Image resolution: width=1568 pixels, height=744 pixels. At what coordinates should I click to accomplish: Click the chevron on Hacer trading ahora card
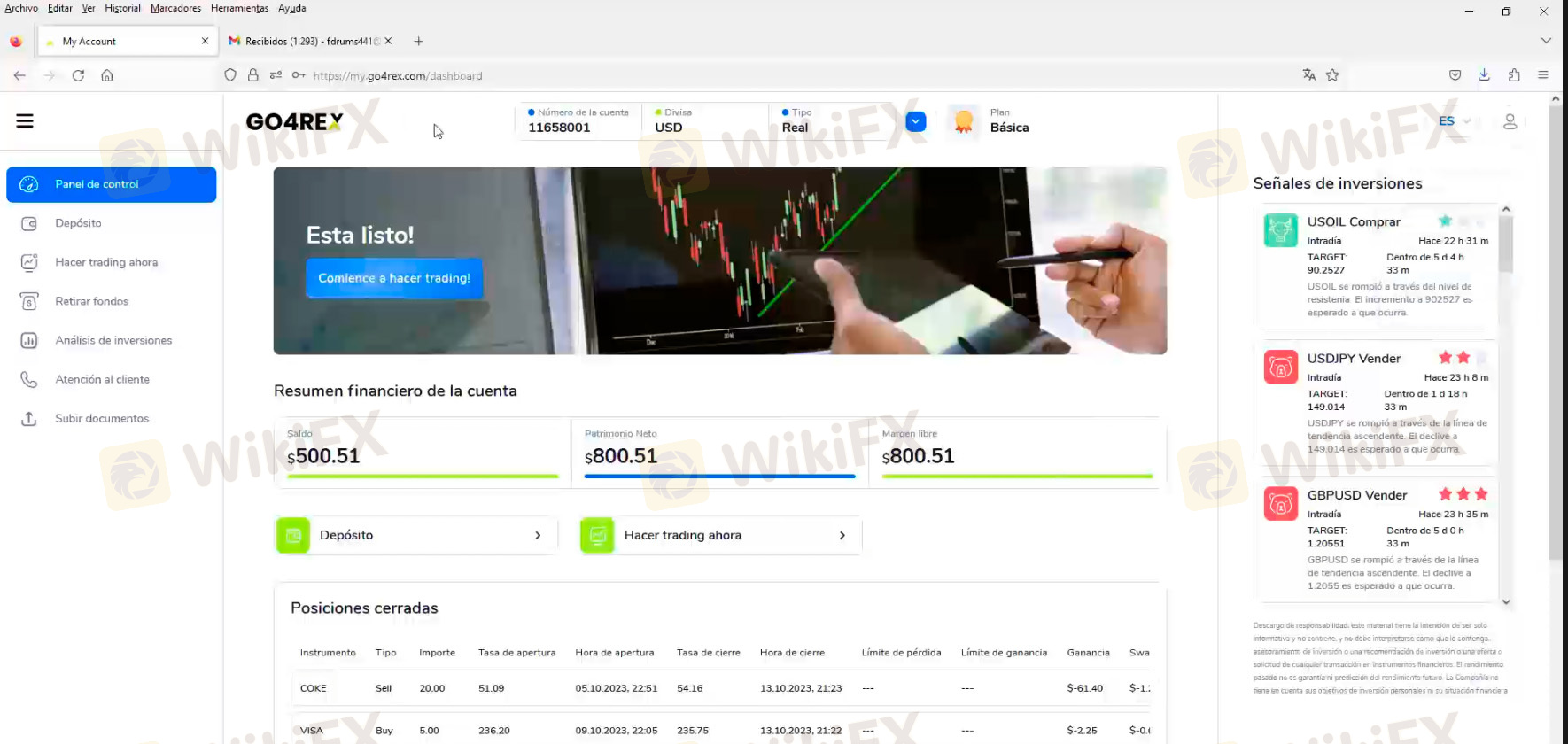click(842, 535)
